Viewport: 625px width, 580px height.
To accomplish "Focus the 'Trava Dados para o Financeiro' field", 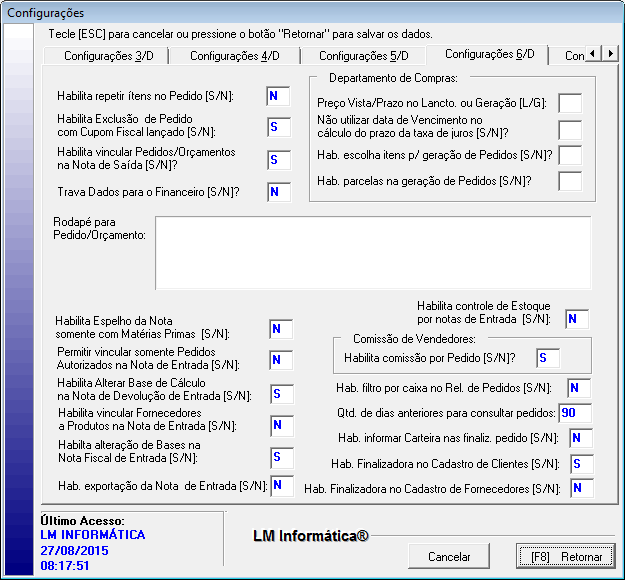I will 278,191.
